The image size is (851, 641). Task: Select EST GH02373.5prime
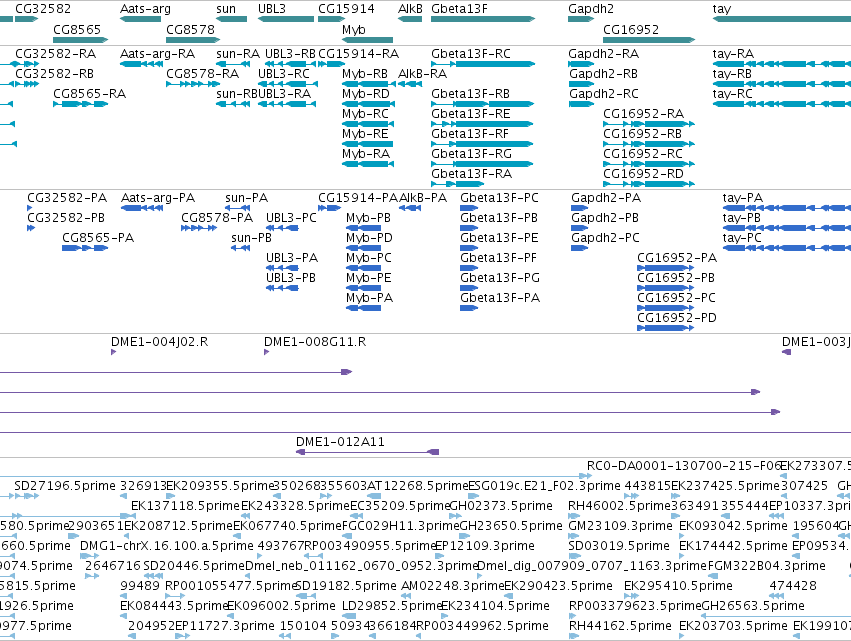pos(501,506)
